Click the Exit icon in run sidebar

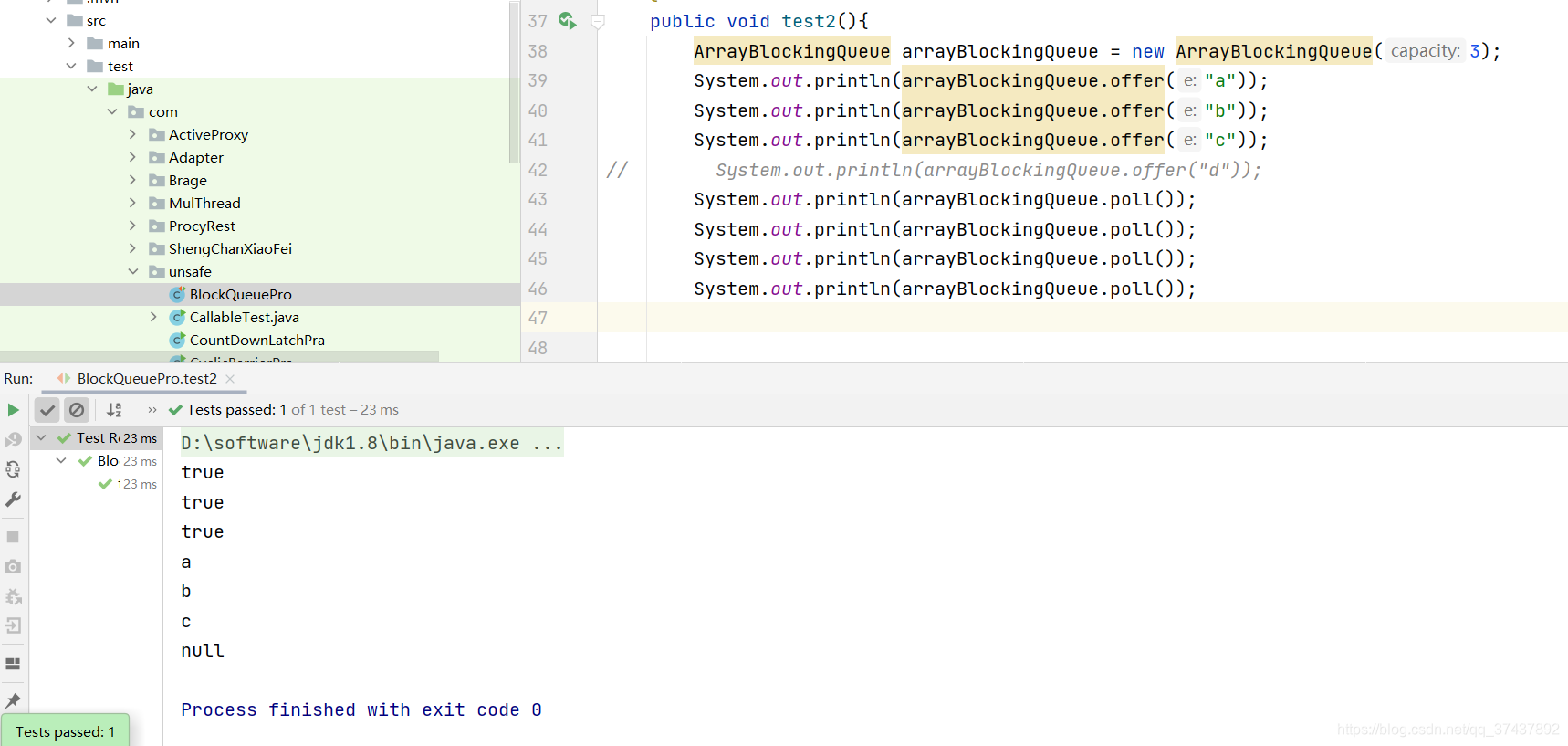tap(13, 626)
